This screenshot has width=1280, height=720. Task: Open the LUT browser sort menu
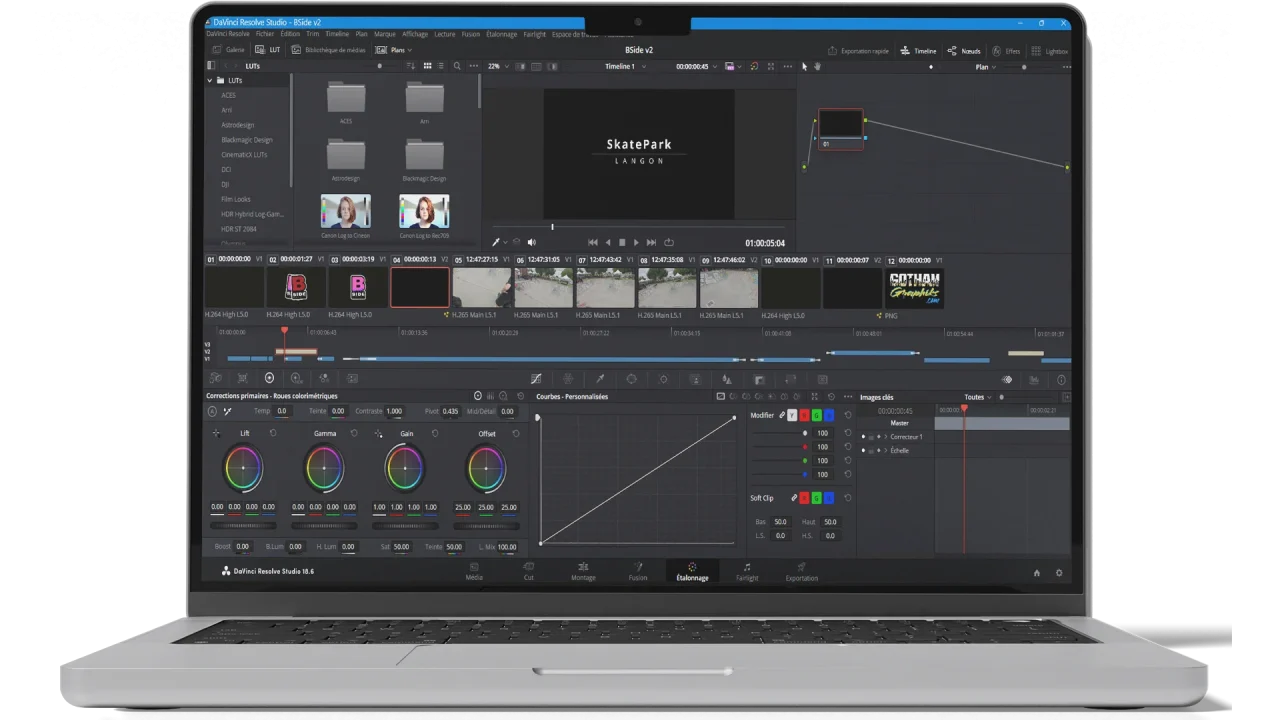[x=412, y=66]
